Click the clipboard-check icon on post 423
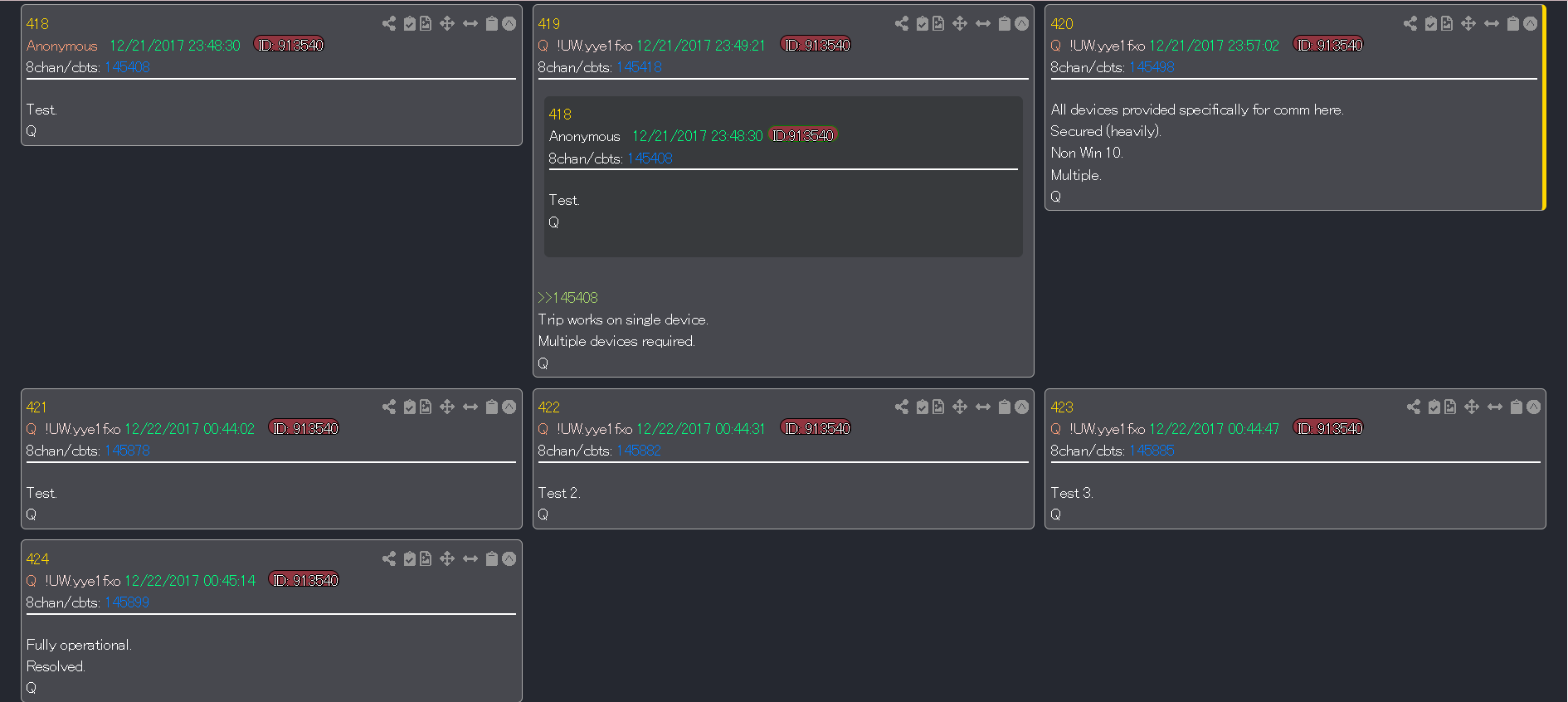Screen dimensions: 1568x702 (1434, 407)
